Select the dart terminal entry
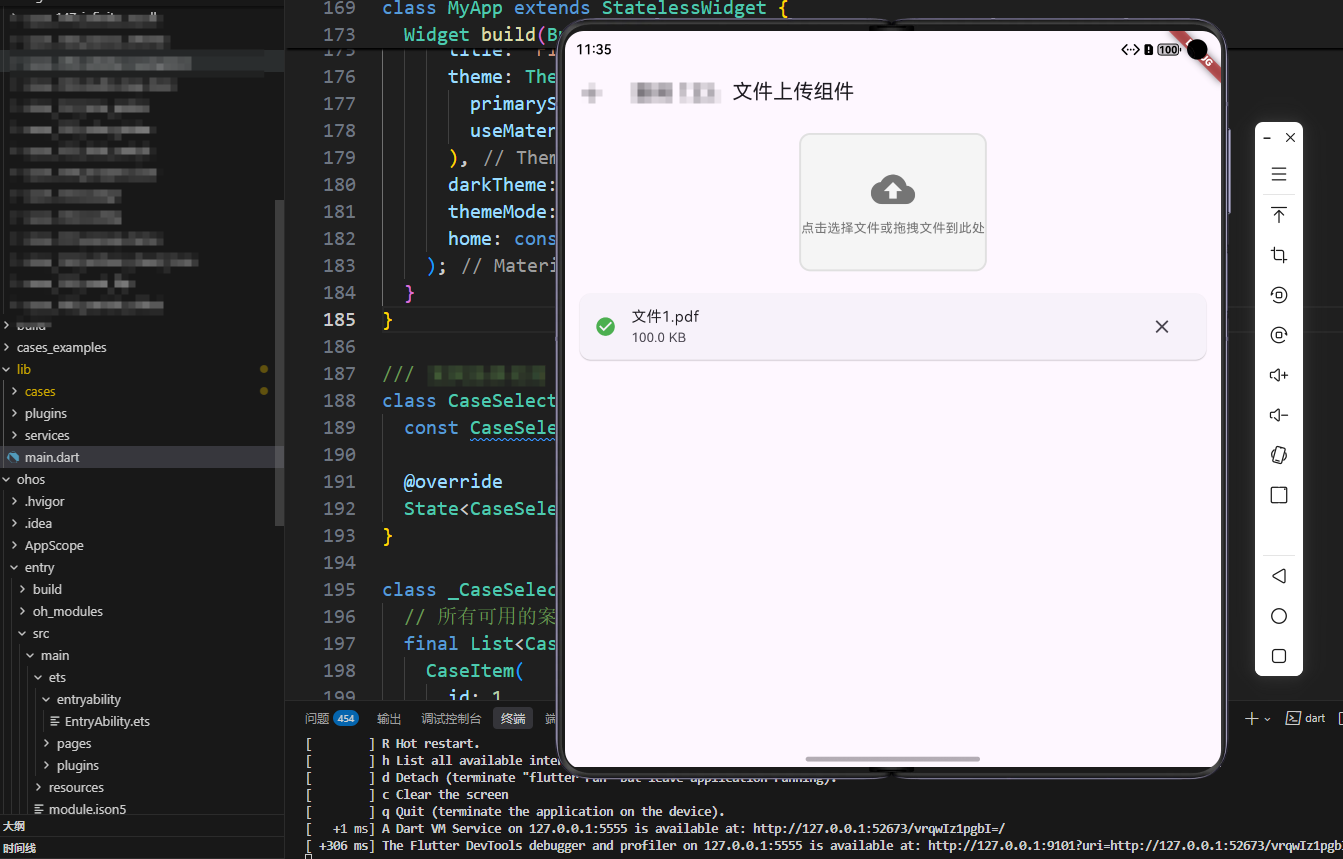This screenshot has height=859, width=1343. click(x=1305, y=718)
